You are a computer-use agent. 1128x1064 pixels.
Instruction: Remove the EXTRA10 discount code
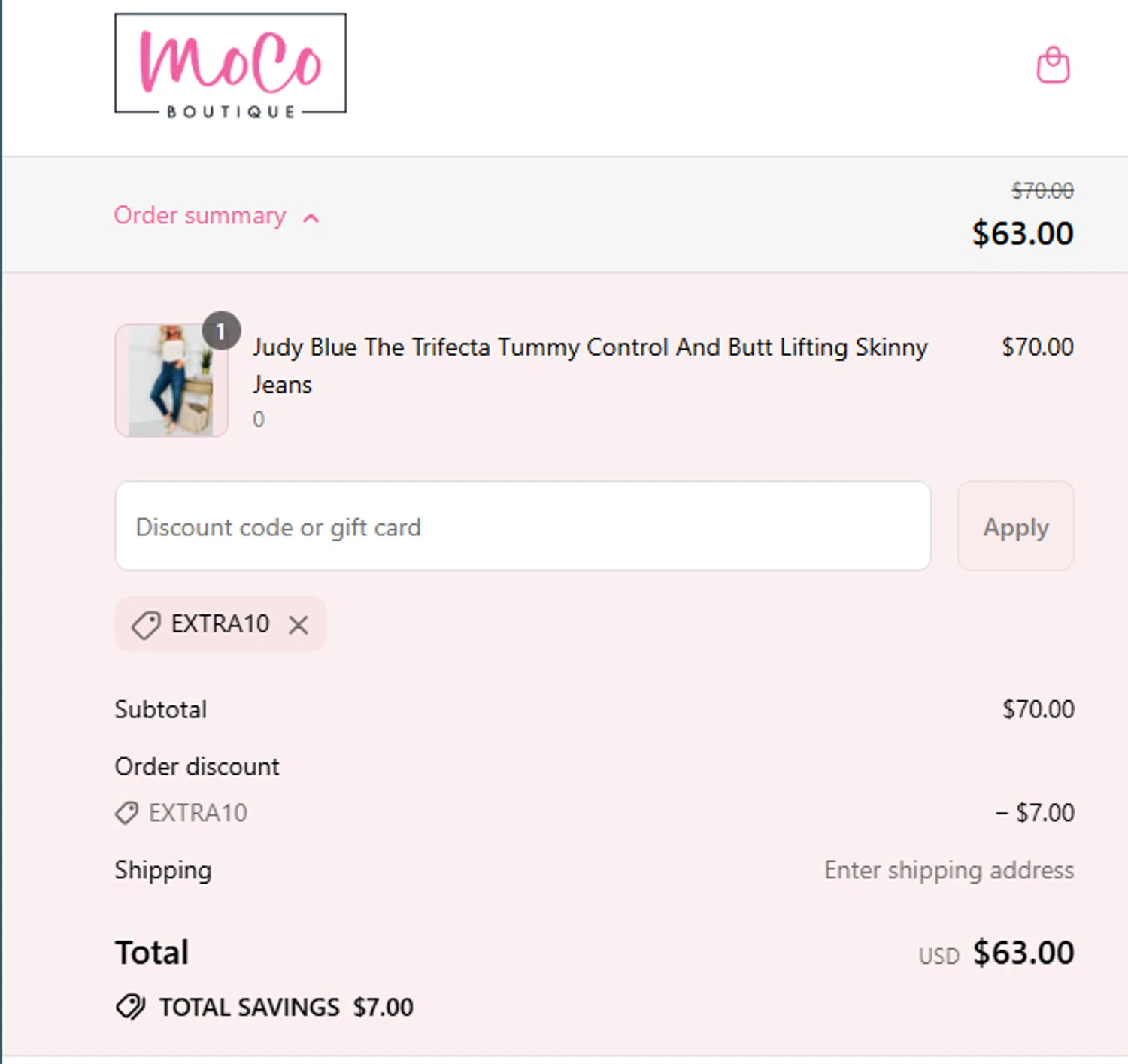[299, 625]
